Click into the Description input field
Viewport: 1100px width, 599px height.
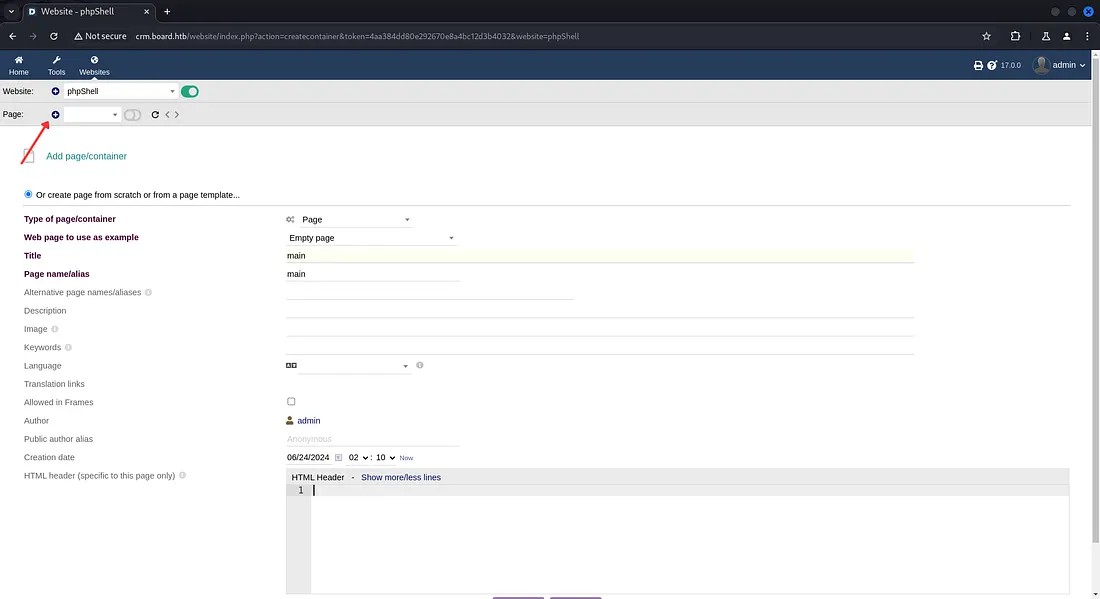pyautogui.click(x=600, y=310)
